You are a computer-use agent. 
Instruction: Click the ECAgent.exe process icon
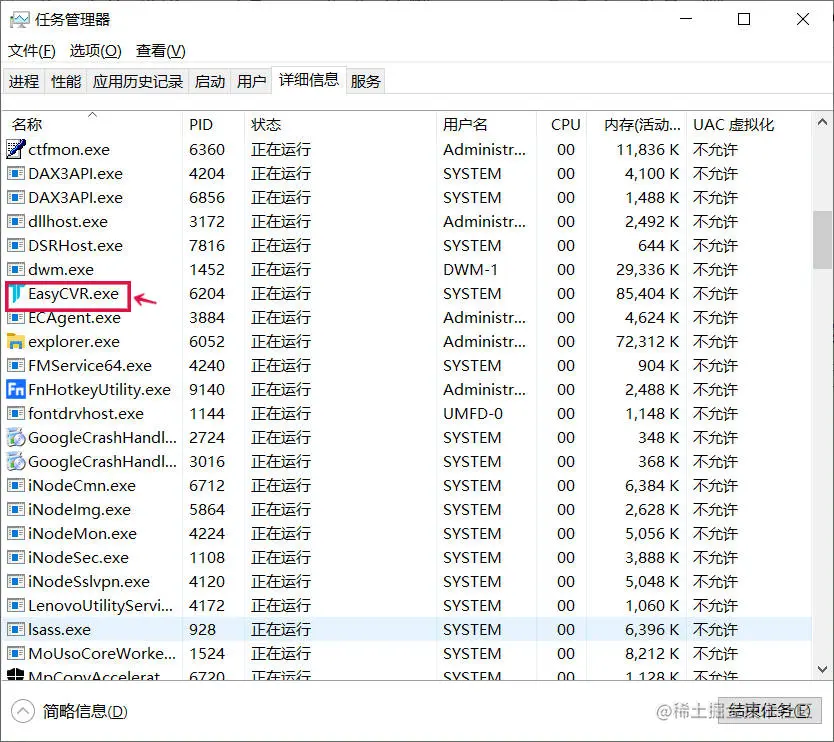(15, 318)
